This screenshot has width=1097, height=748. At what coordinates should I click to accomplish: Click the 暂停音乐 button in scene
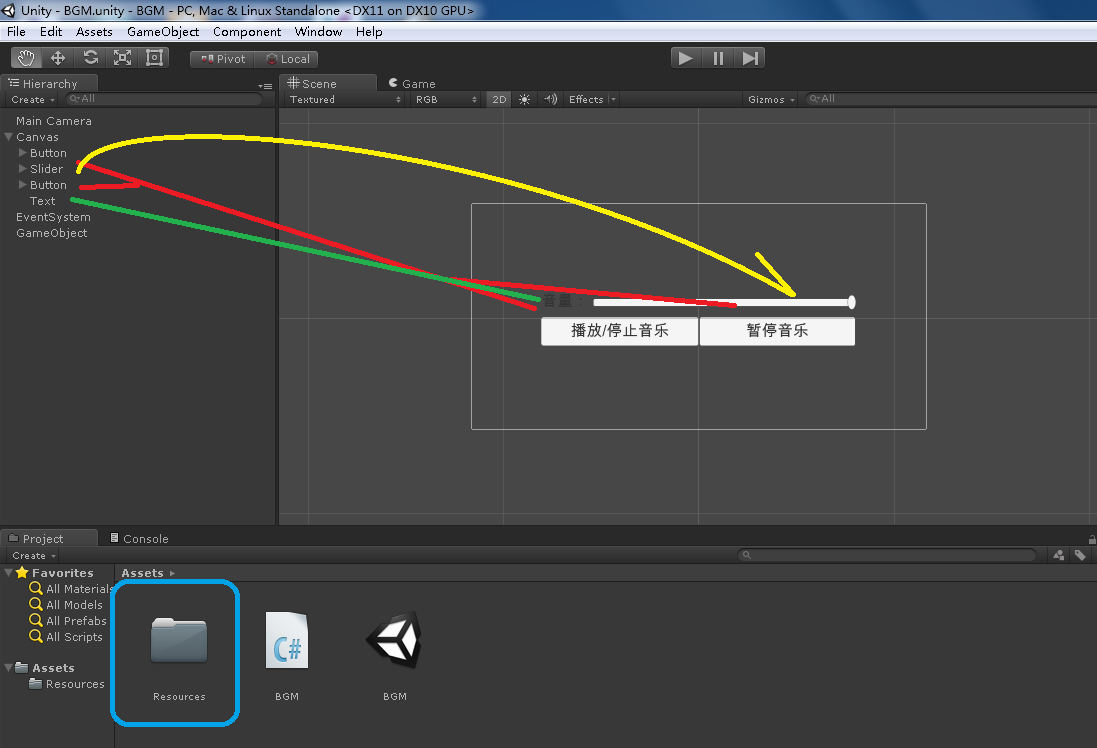coord(777,331)
